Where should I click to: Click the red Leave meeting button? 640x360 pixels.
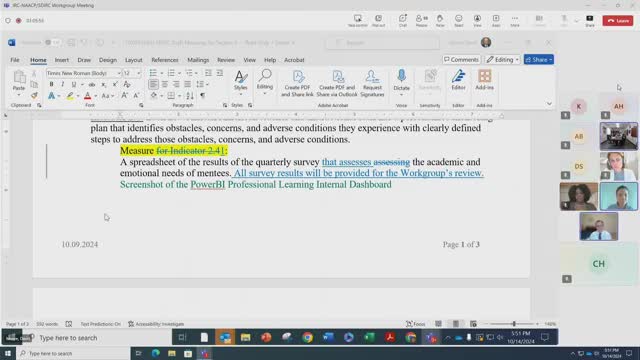click(x=618, y=20)
